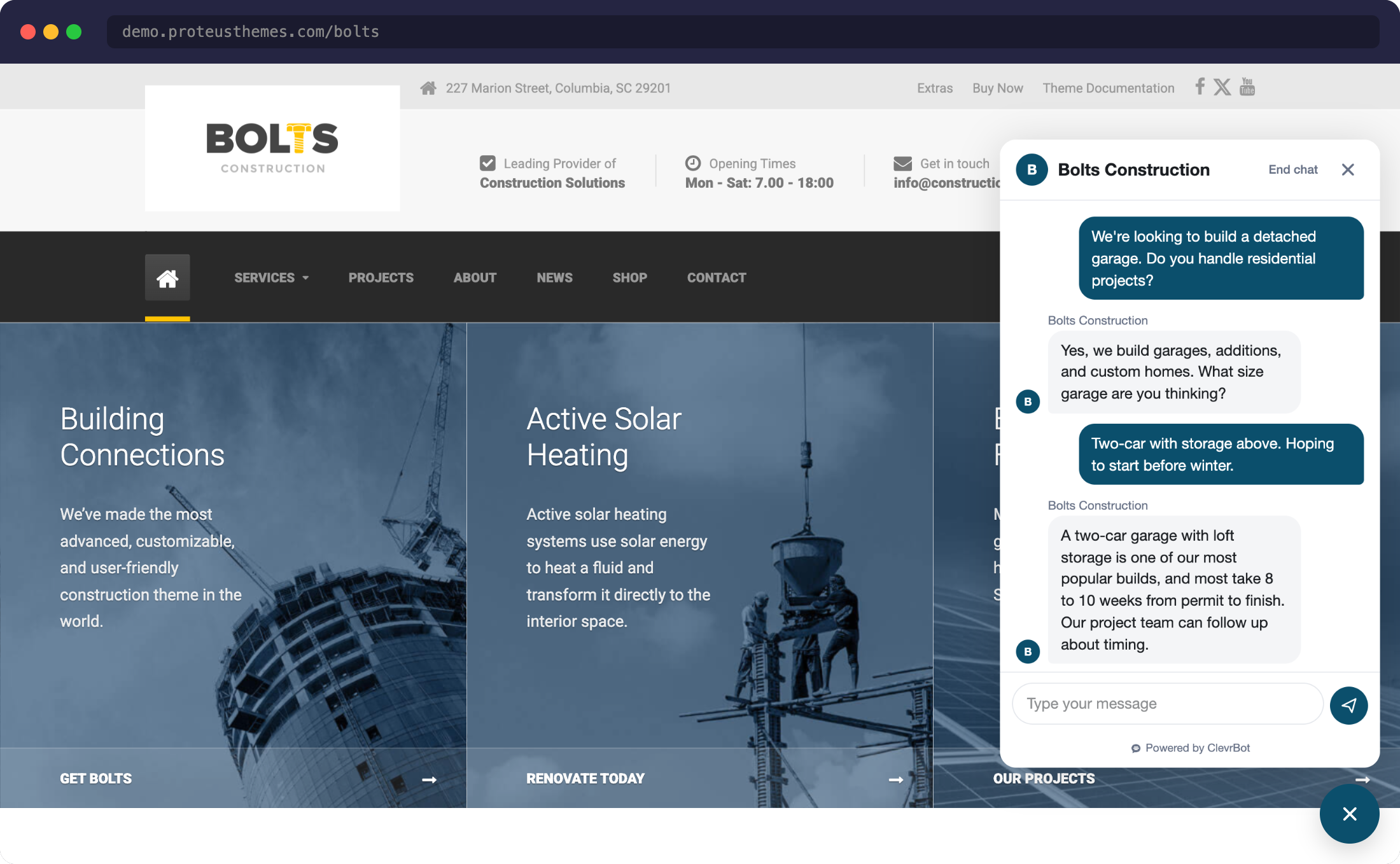The width and height of the screenshot is (1400, 864).
Task: Click the clock icon by Opening Times
Action: point(693,164)
